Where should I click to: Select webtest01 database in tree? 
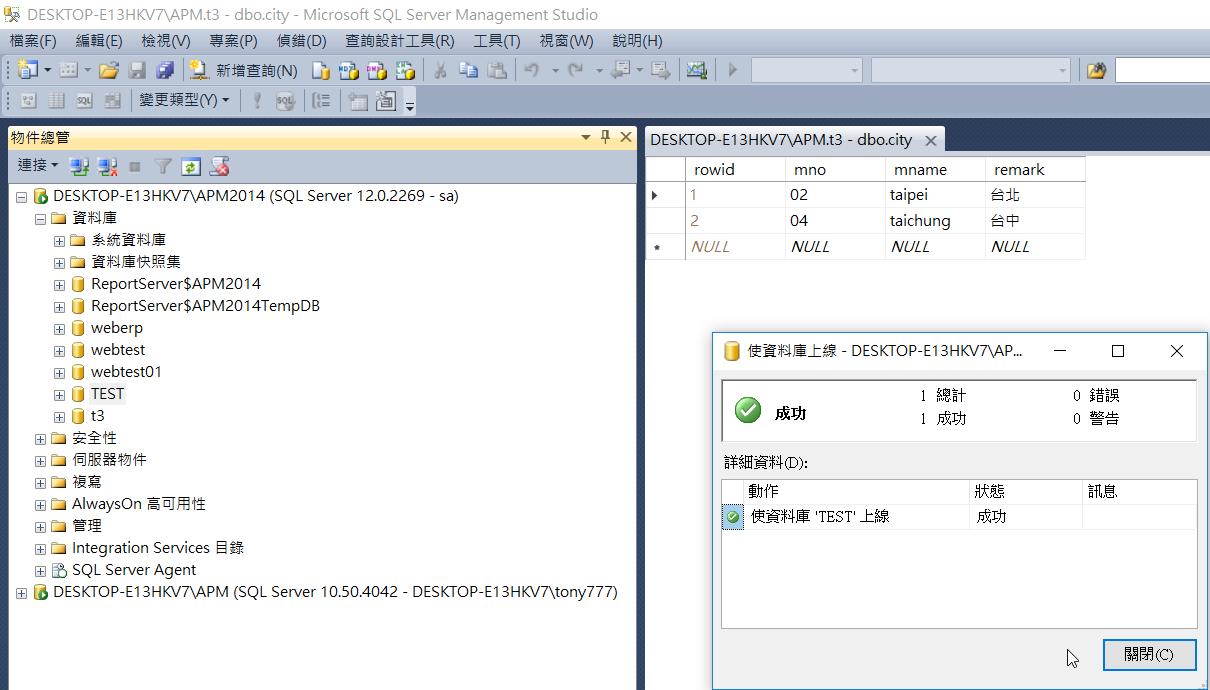(x=126, y=372)
